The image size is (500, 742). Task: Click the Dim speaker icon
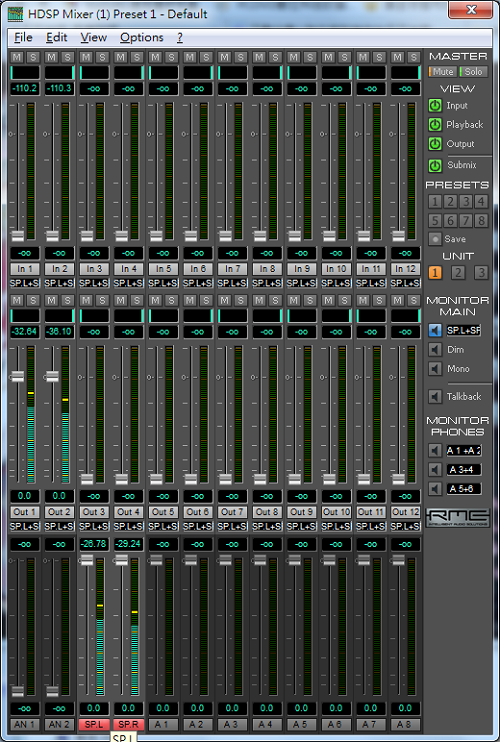435,350
